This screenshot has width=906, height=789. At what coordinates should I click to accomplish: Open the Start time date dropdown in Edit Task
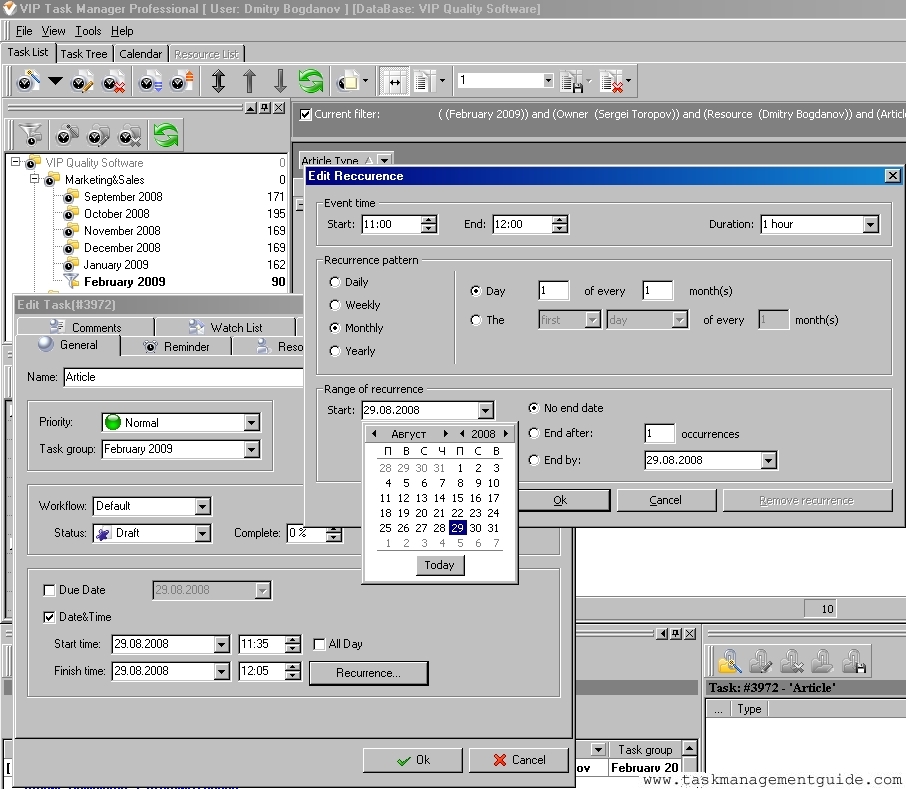tap(221, 645)
